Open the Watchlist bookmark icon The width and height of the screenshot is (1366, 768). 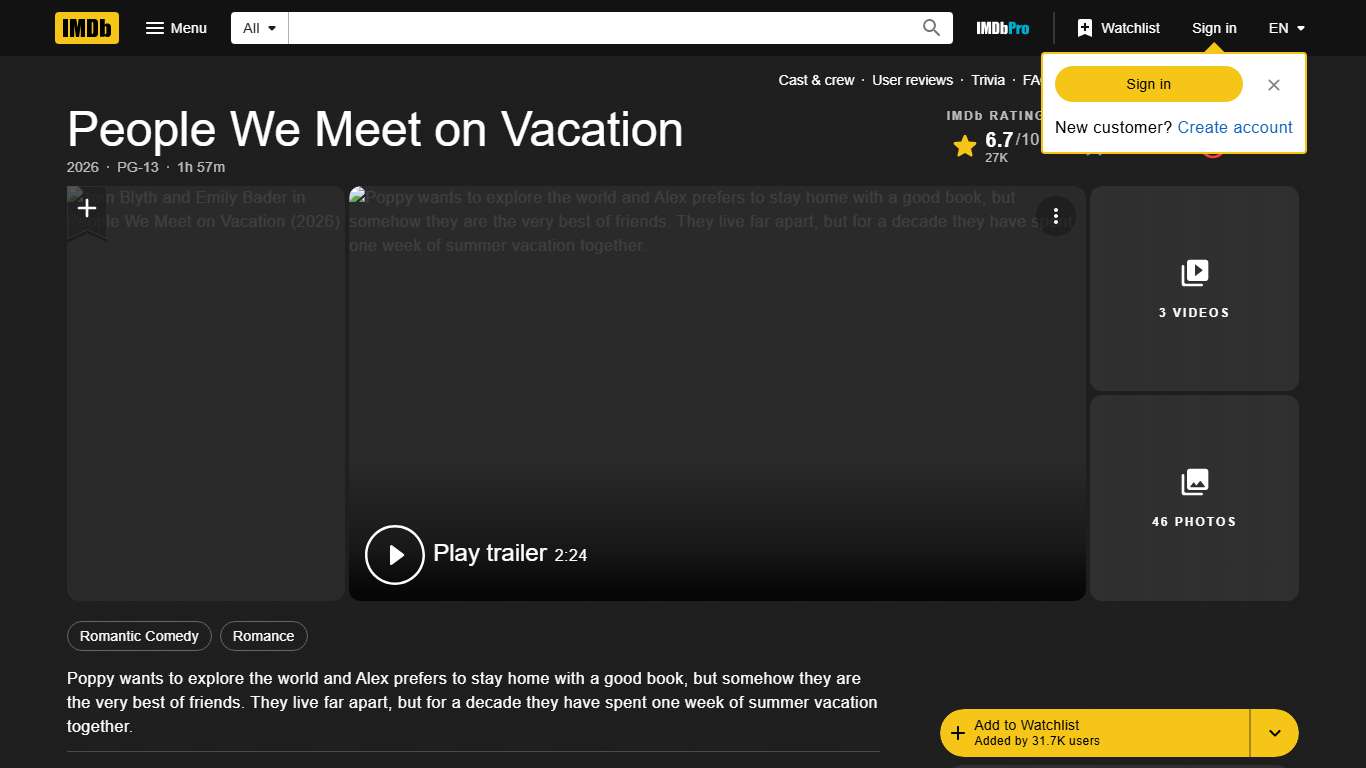point(1085,27)
